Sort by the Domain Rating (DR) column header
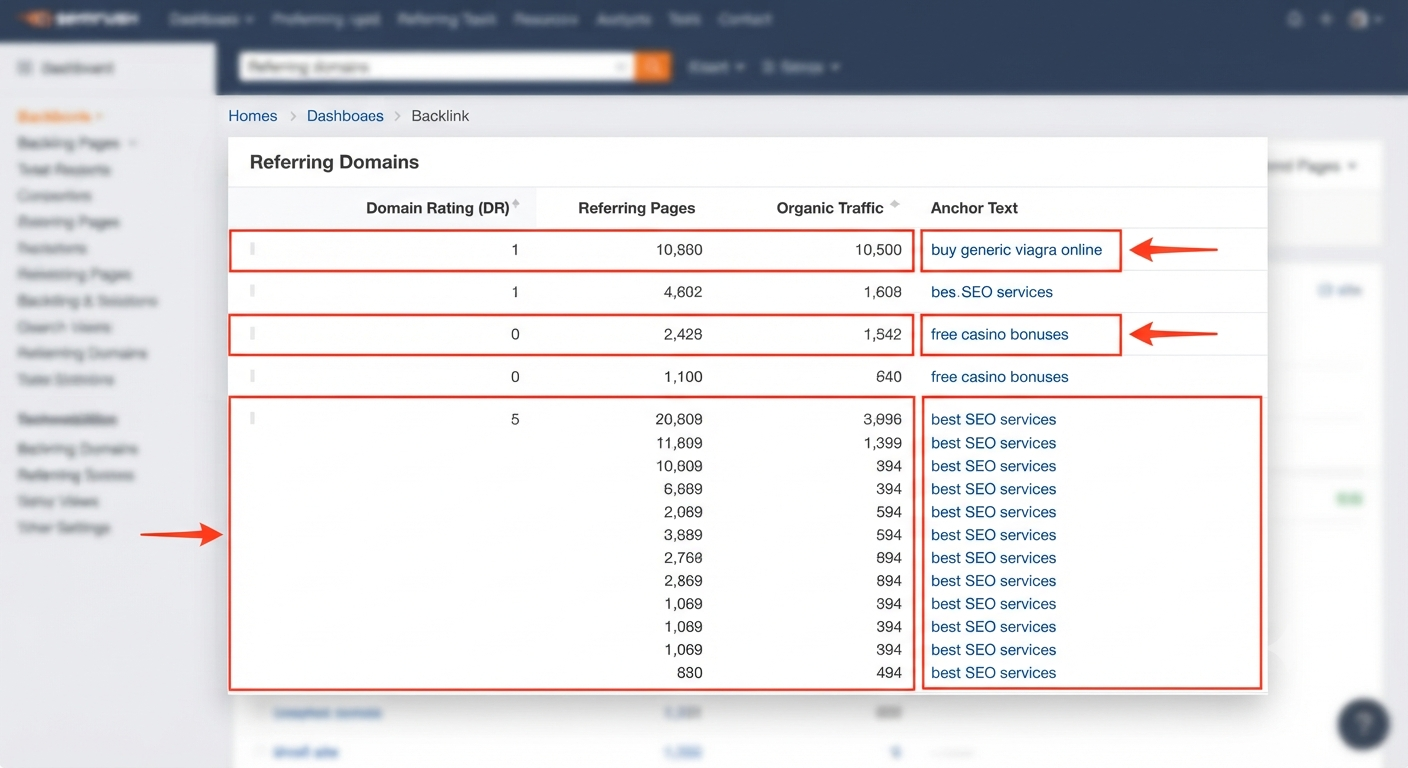This screenshot has height=768, width=1408. tap(438, 208)
